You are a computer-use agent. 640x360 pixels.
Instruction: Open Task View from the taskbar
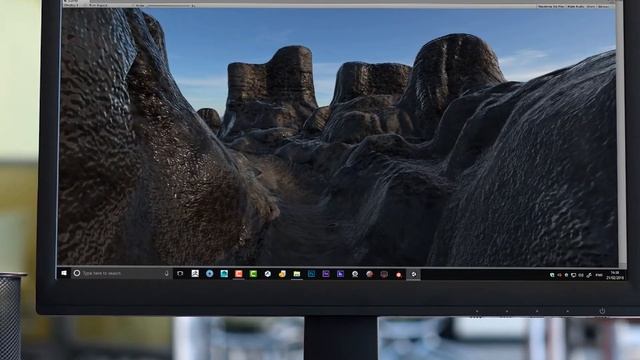pyautogui.click(x=180, y=273)
